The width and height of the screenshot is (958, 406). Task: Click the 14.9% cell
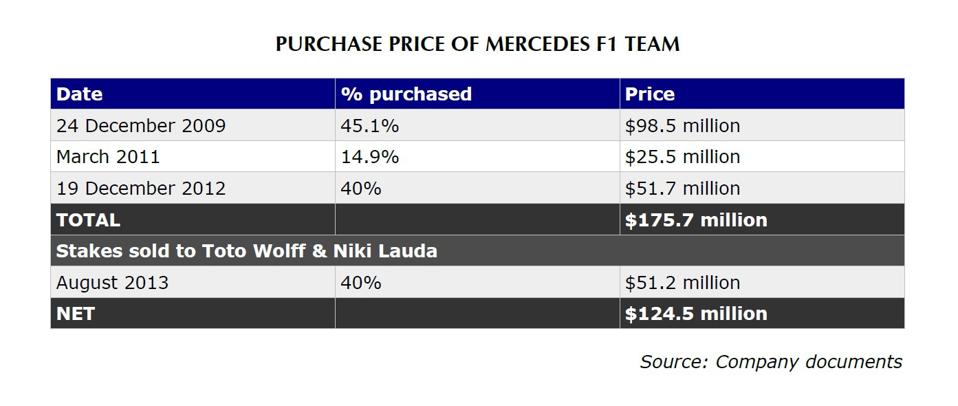[x=370, y=157]
